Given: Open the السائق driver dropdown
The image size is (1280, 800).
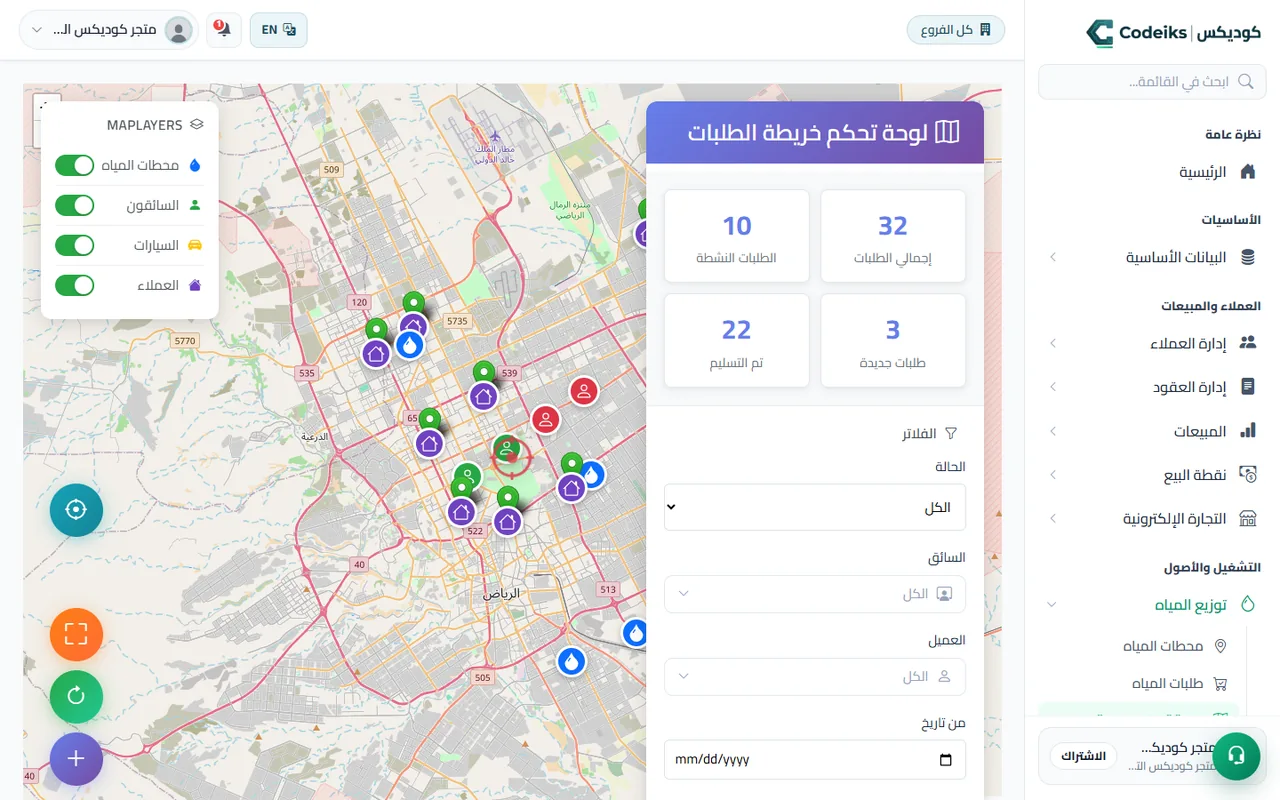Looking at the screenshot, I should point(815,594).
